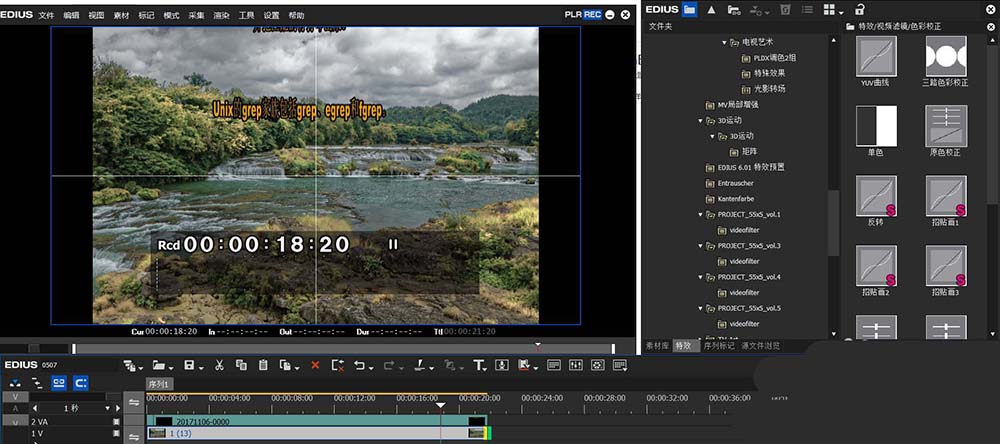Screen dimensions: 1000x444
Task: Click the ripple delete icon beside red X
Action: pyautogui.click(x=338, y=365)
